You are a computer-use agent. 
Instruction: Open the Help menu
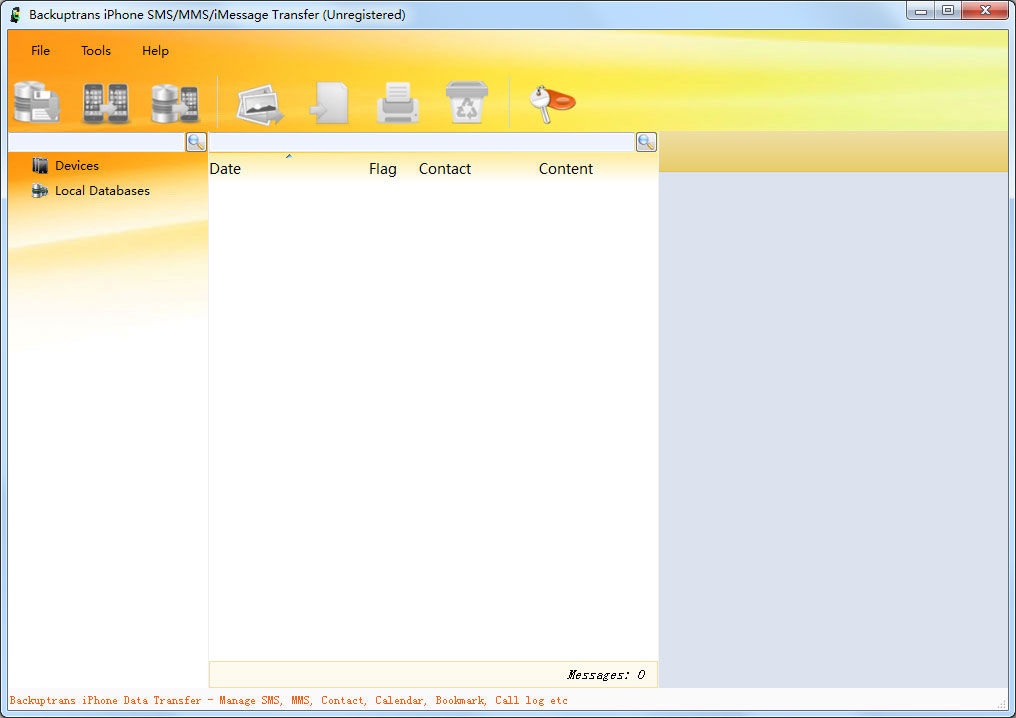(x=155, y=51)
